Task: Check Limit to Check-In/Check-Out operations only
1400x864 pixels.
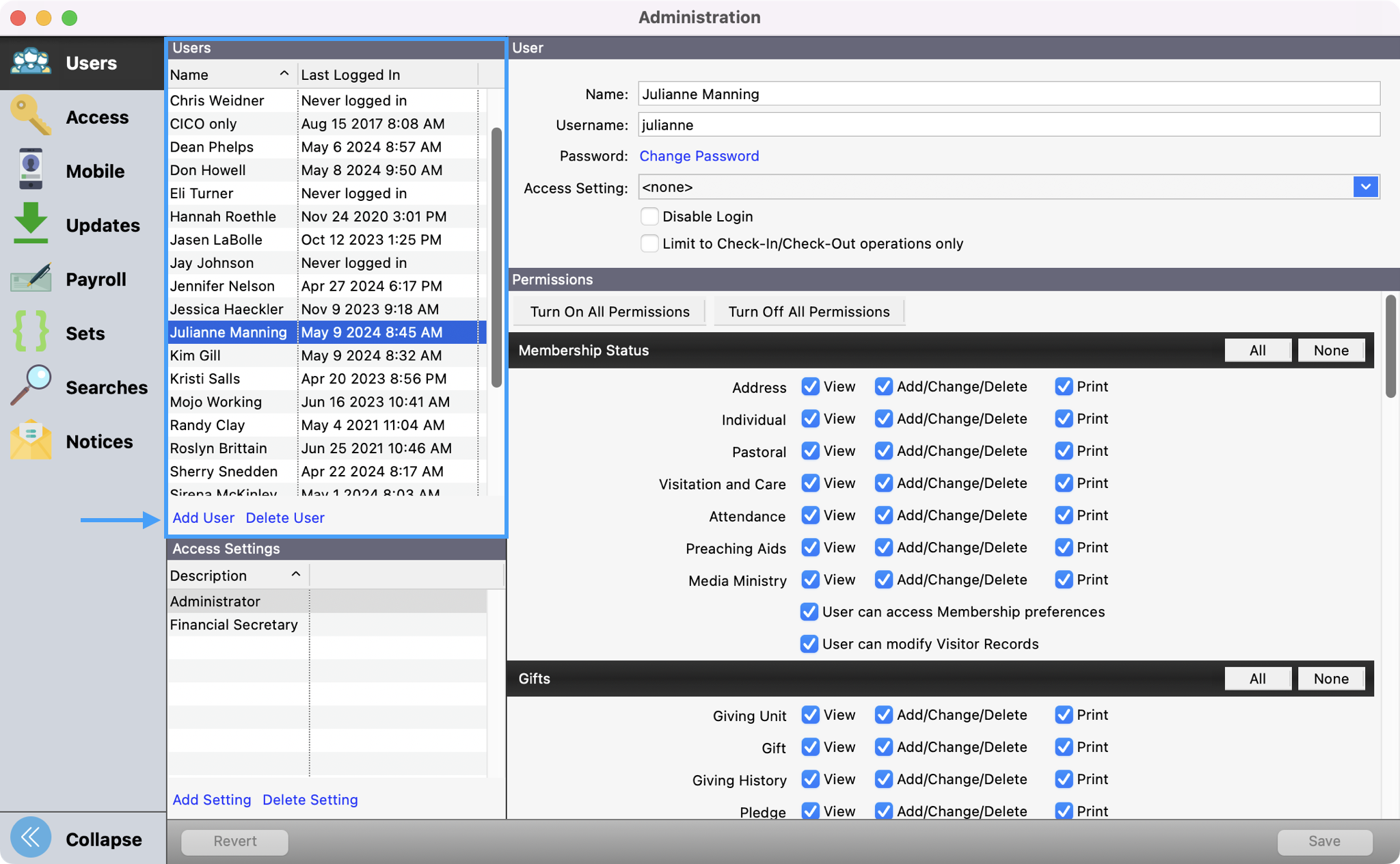Action: tap(649, 244)
